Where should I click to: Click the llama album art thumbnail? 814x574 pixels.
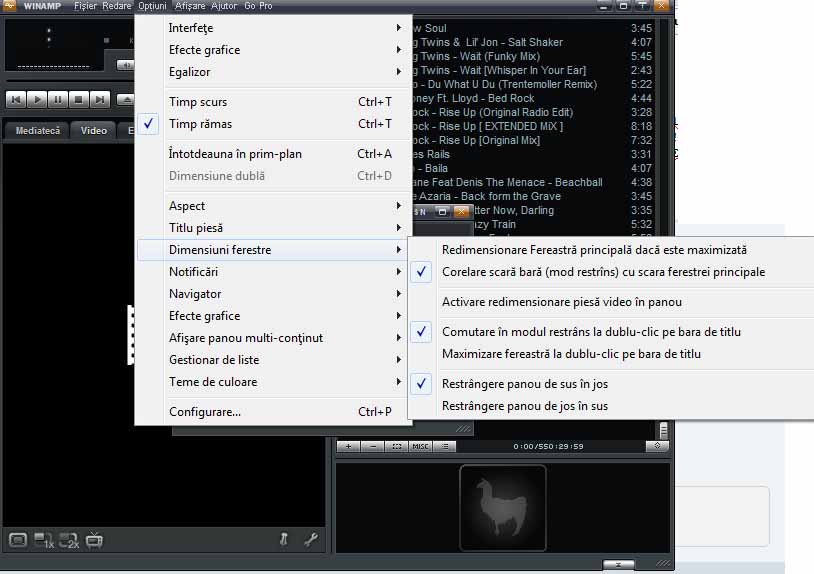[503, 508]
